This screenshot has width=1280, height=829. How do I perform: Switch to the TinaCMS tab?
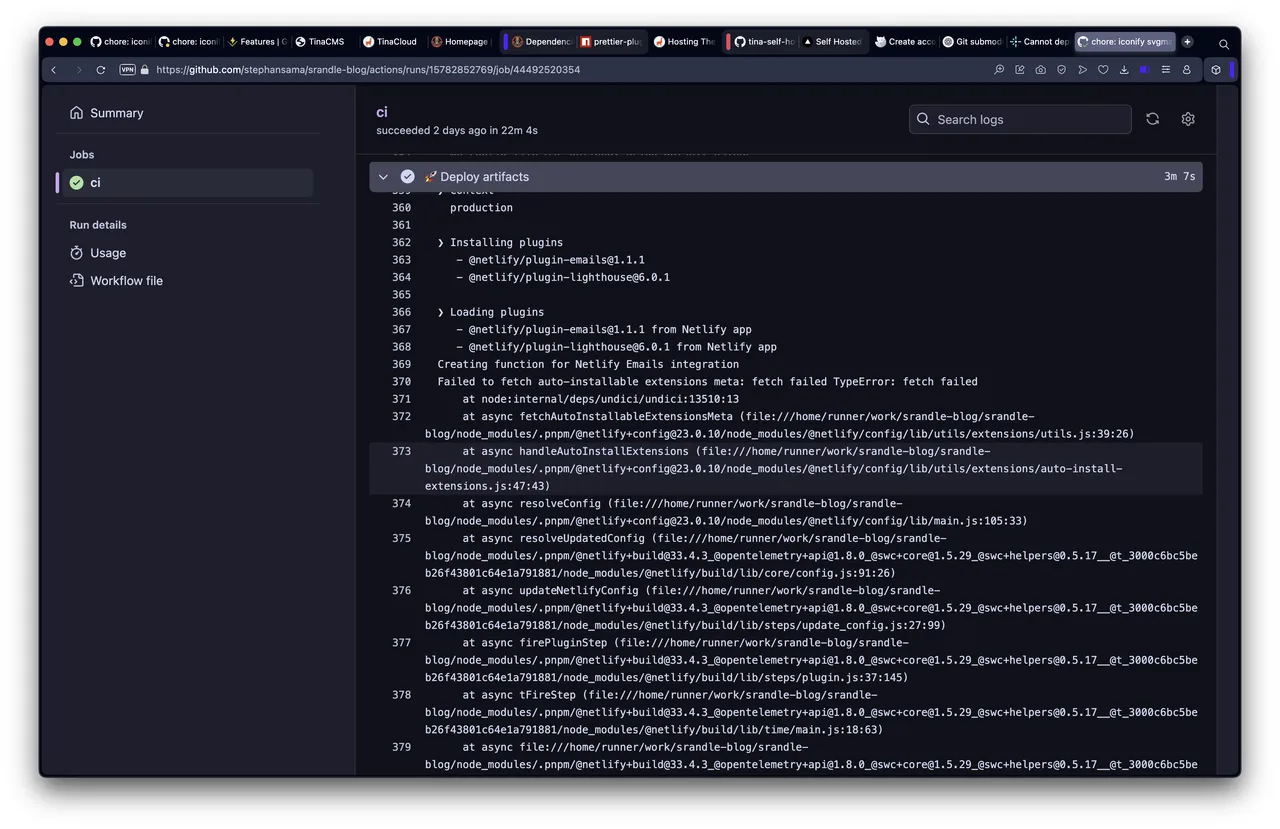click(x=325, y=42)
